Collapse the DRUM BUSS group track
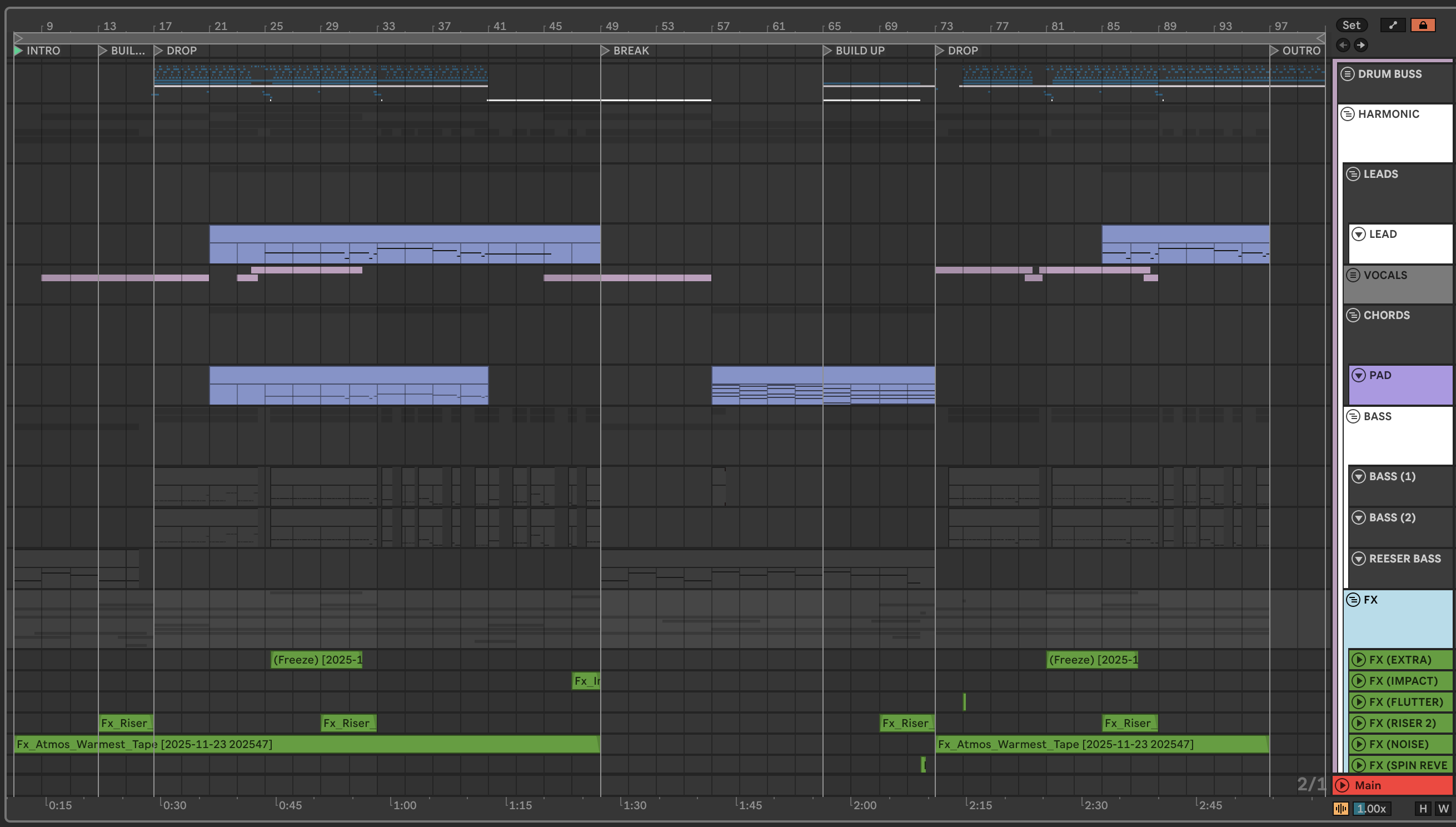 coord(1348,74)
